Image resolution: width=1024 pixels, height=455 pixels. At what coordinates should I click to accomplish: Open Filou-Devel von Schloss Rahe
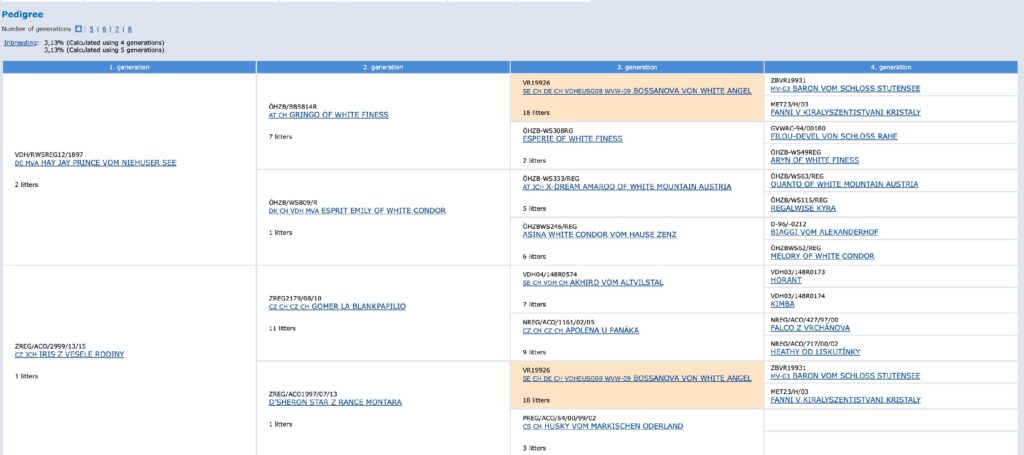[x=832, y=136]
